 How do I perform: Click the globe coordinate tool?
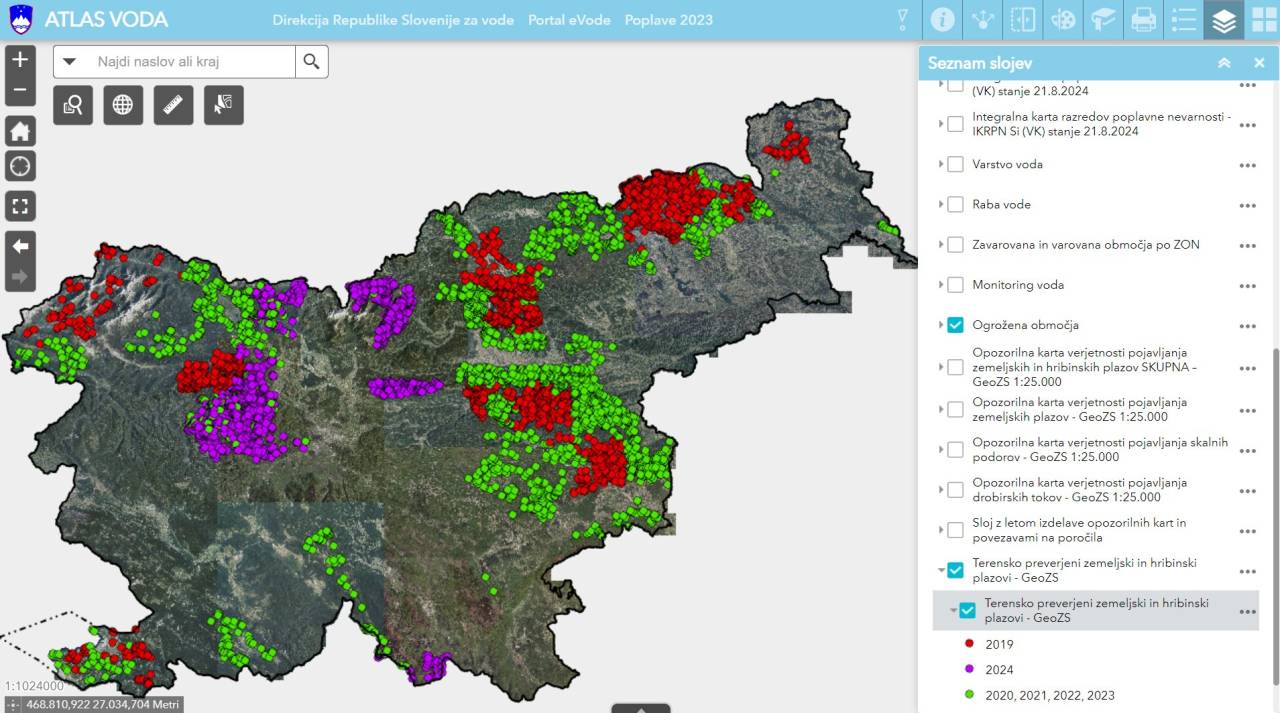tap(123, 105)
